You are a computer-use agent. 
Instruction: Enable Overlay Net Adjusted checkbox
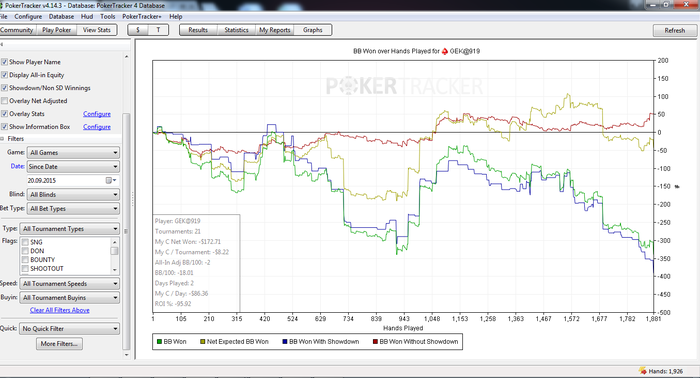[x=4, y=101]
